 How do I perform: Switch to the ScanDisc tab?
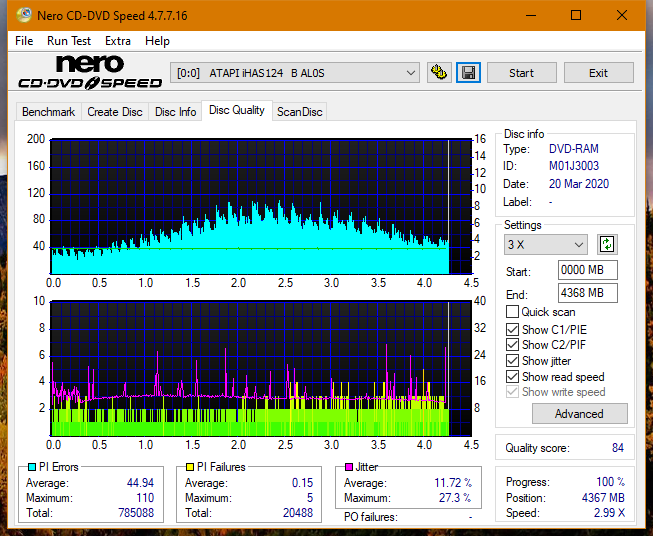pyautogui.click(x=299, y=112)
